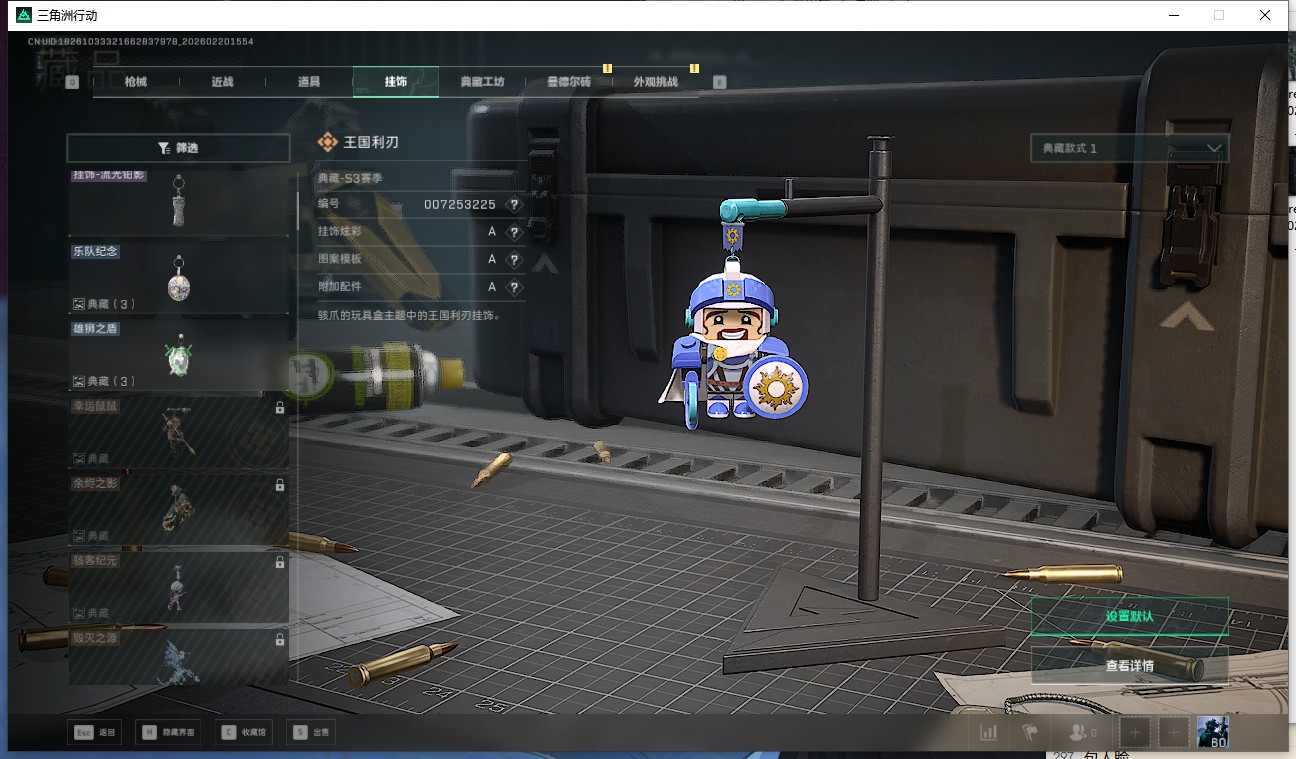
Task: Open the 筛选 filter panel
Action: [178, 148]
